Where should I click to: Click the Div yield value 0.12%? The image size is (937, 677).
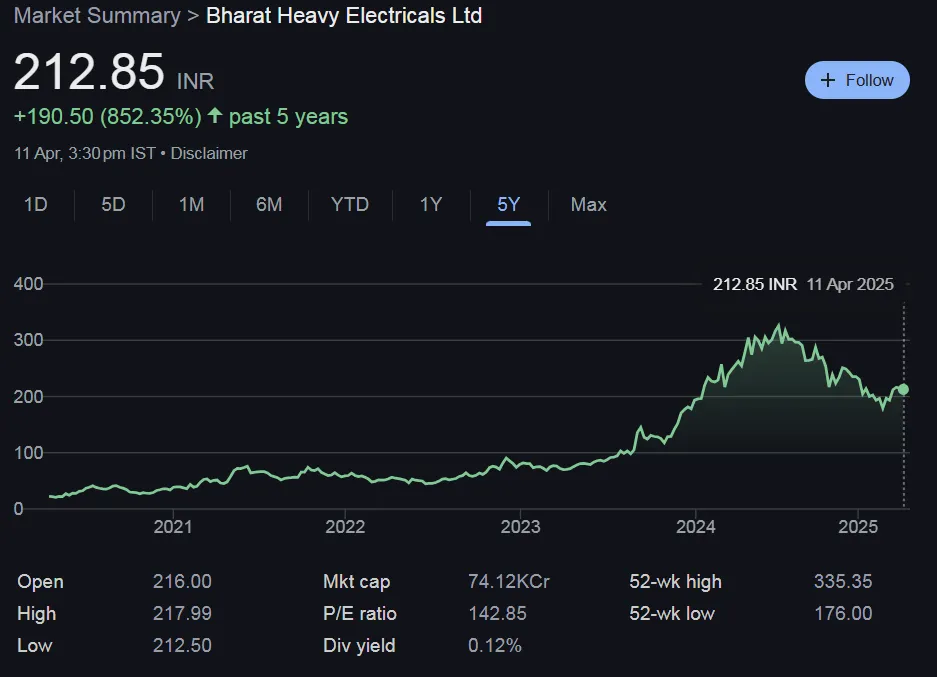[x=495, y=645]
